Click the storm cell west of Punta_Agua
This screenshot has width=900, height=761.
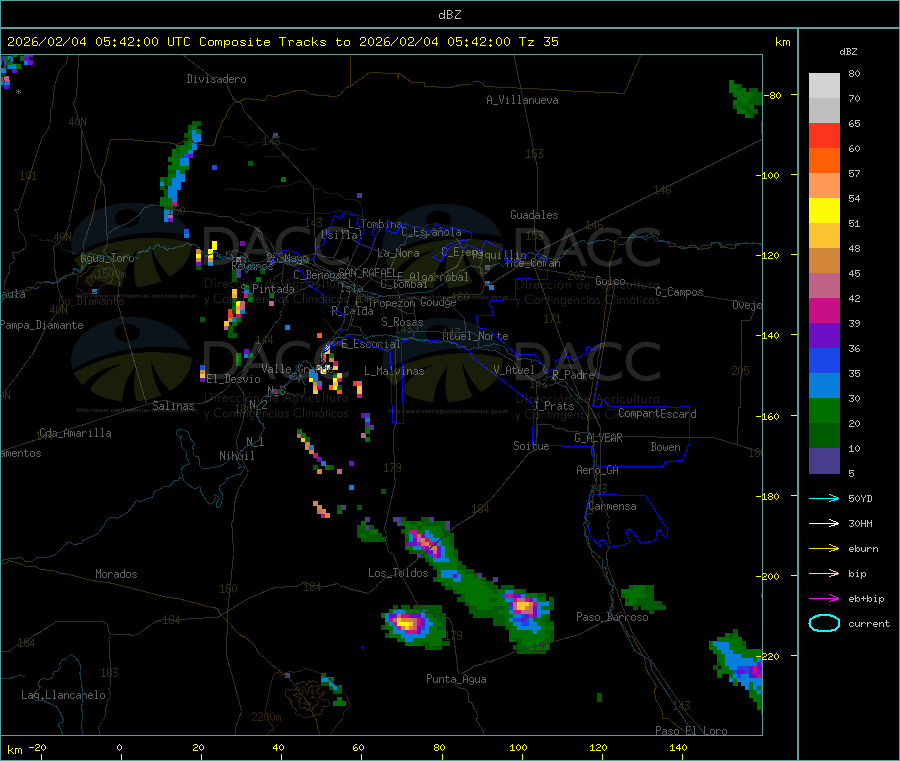pos(413,626)
